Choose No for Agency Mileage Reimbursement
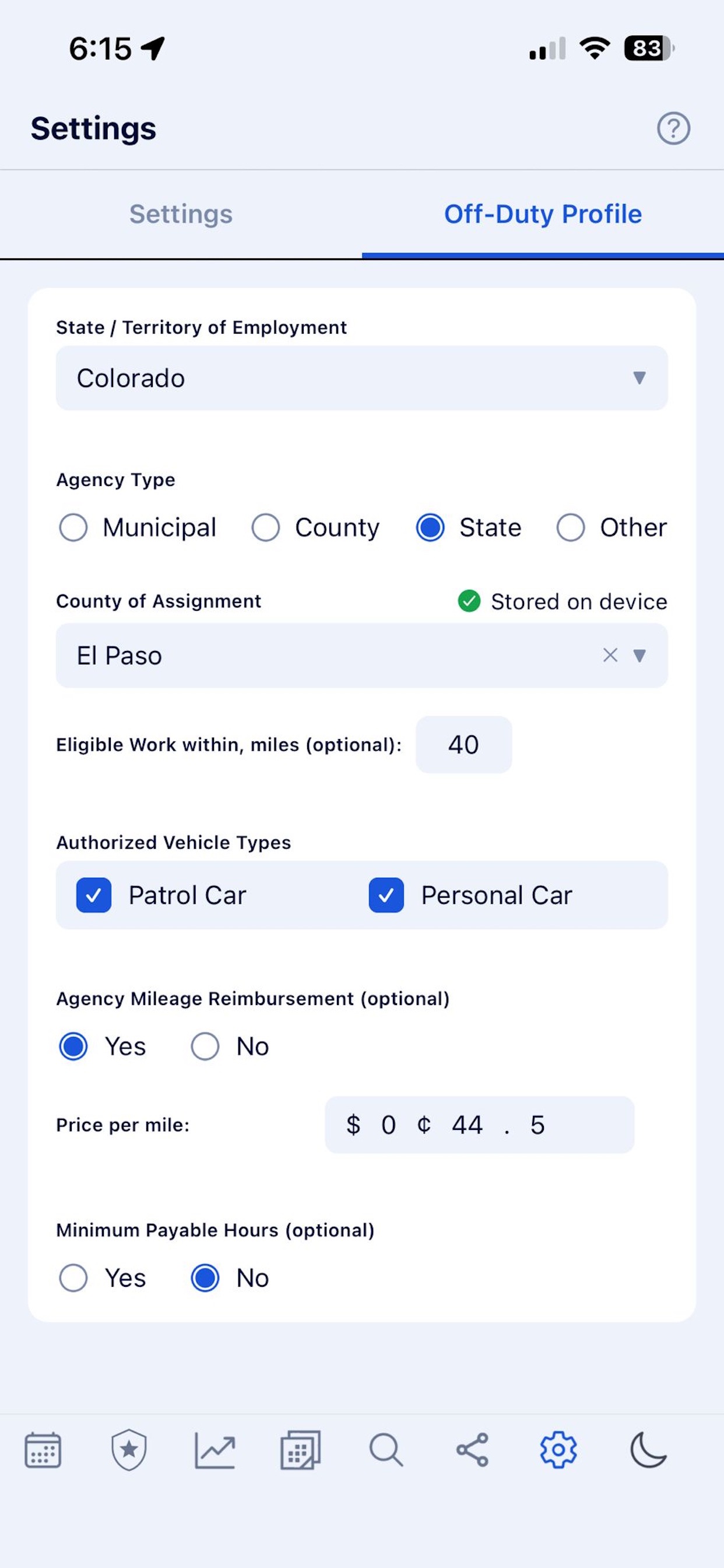Image resolution: width=724 pixels, height=1568 pixels. pyautogui.click(x=205, y=1046)
